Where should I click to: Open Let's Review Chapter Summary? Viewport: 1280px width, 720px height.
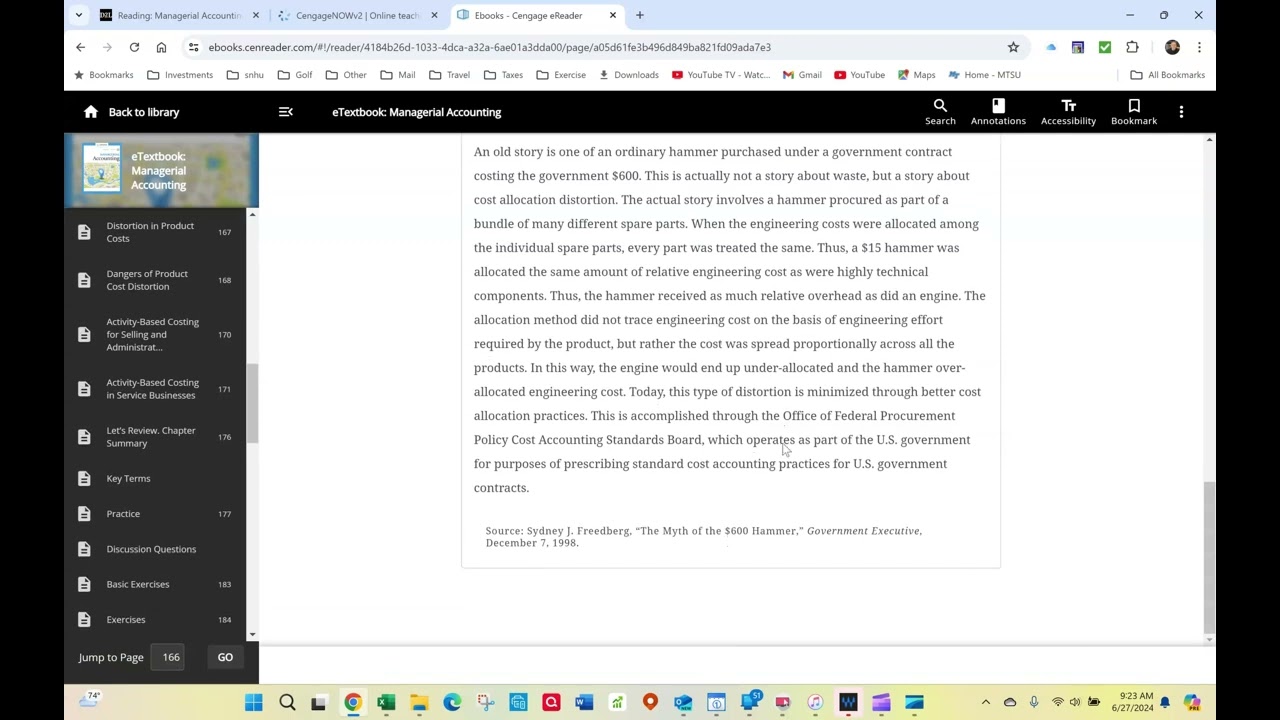[155, 437]
